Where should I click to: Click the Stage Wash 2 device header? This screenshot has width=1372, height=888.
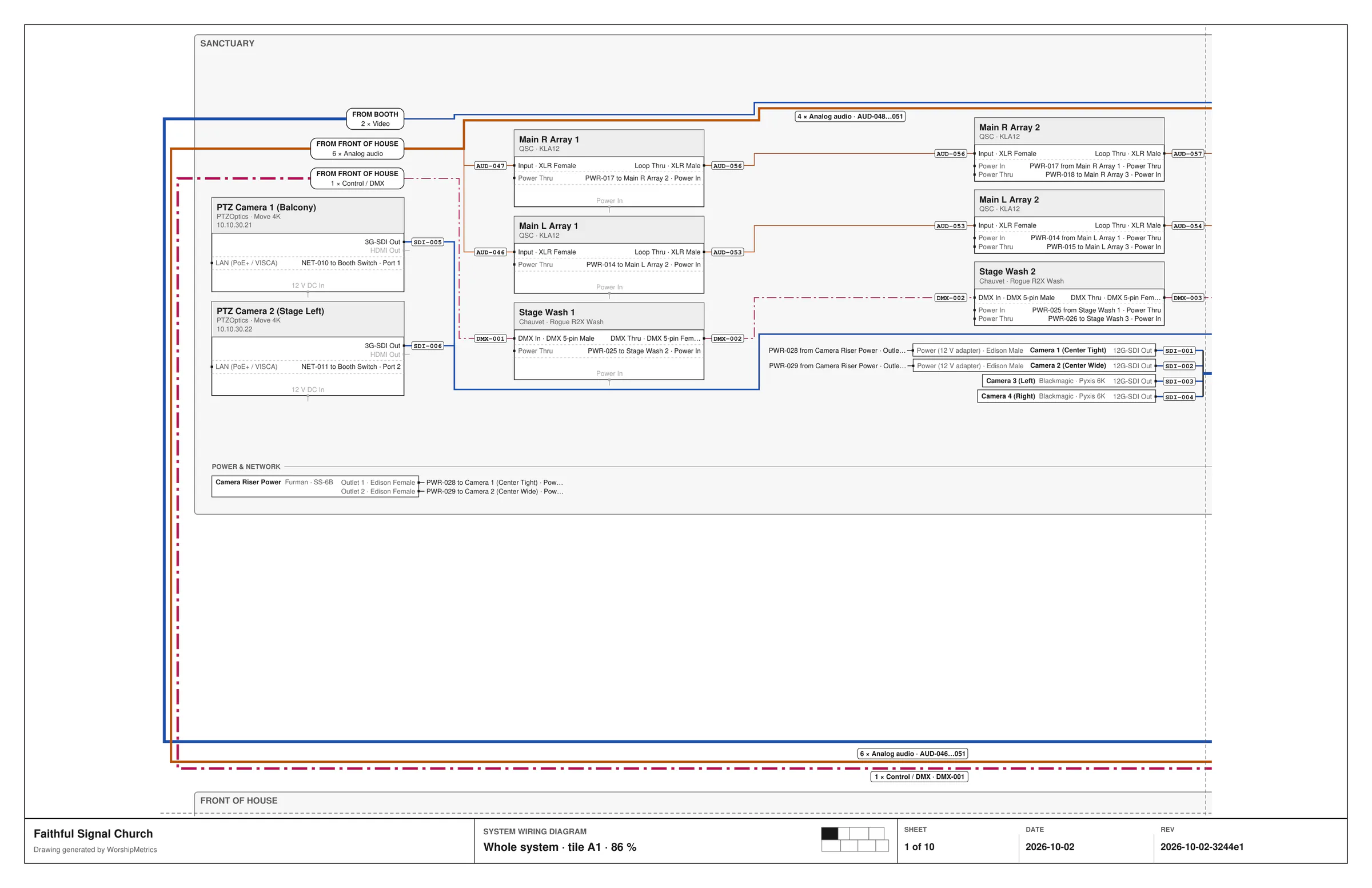coord(1069,275)
